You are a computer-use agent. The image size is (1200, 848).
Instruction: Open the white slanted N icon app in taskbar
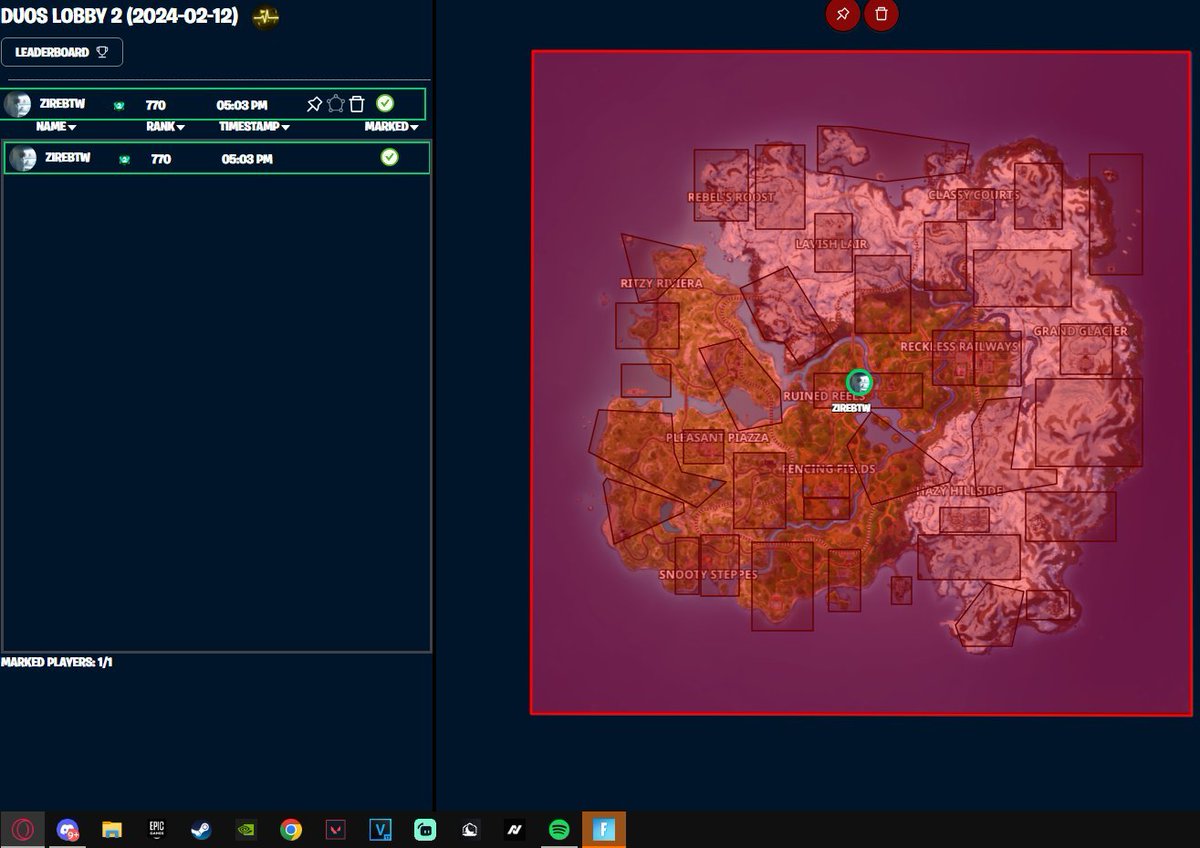click(514, 830)
